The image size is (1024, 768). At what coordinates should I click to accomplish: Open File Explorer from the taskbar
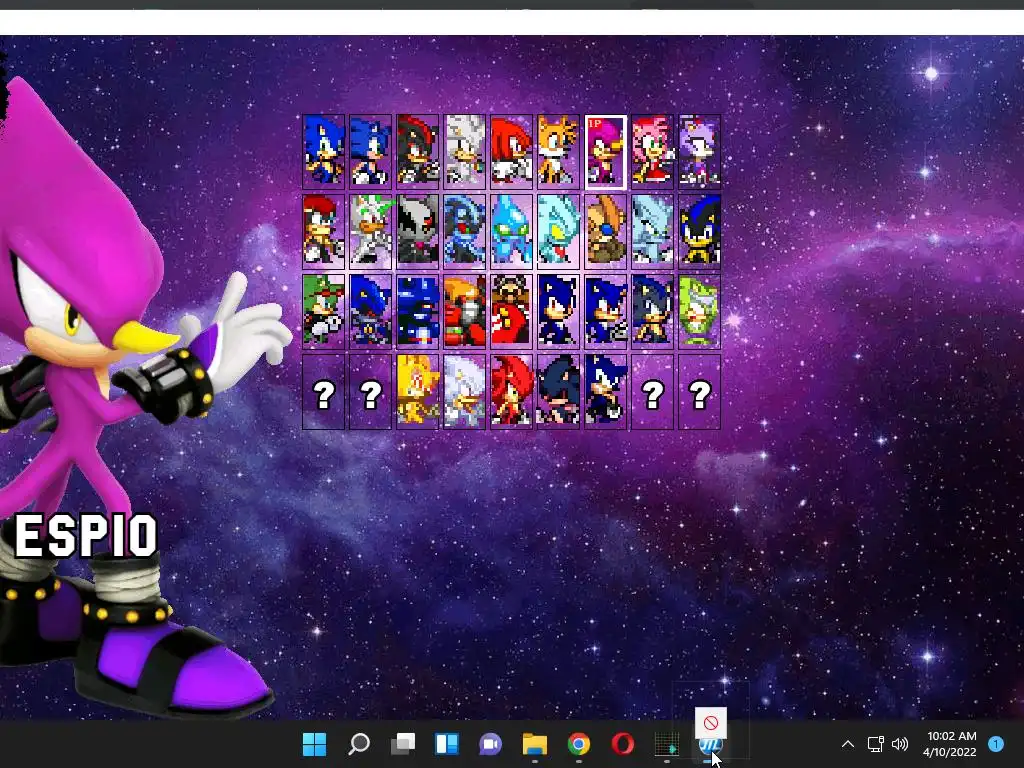pyautogui.click(x=535, y=744)
